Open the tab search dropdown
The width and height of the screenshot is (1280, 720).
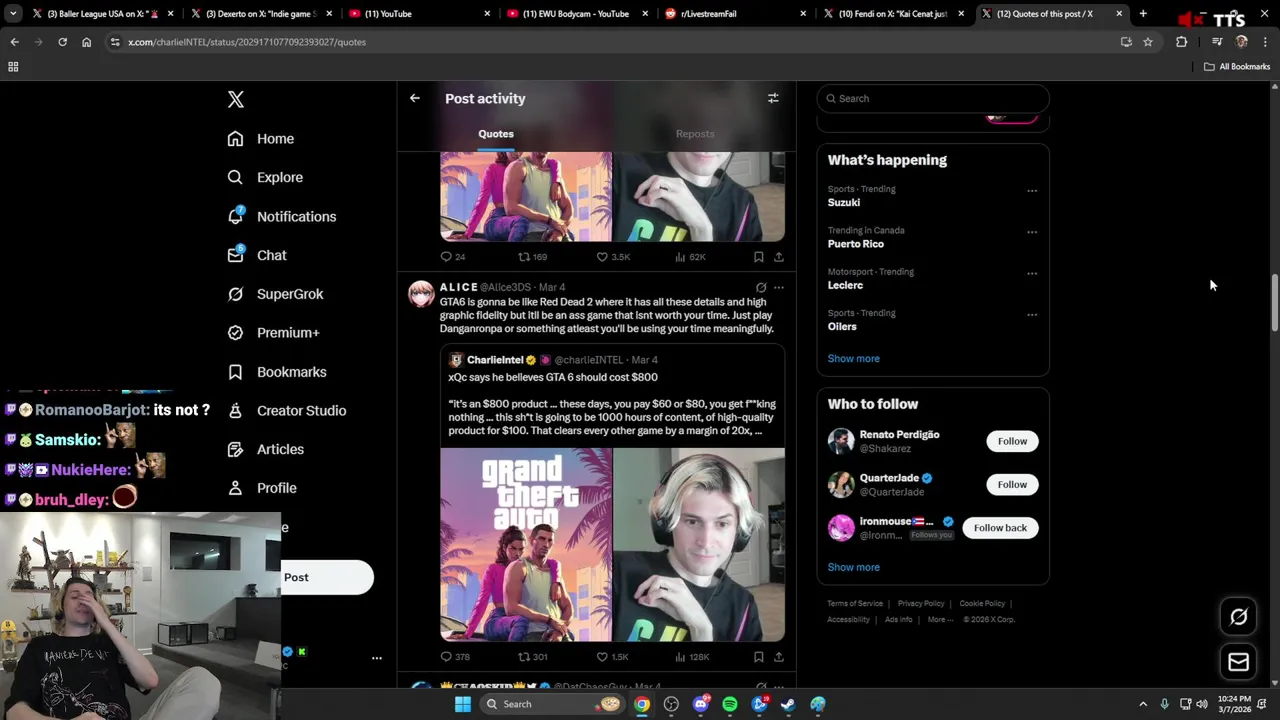click(x=12, y=14)
